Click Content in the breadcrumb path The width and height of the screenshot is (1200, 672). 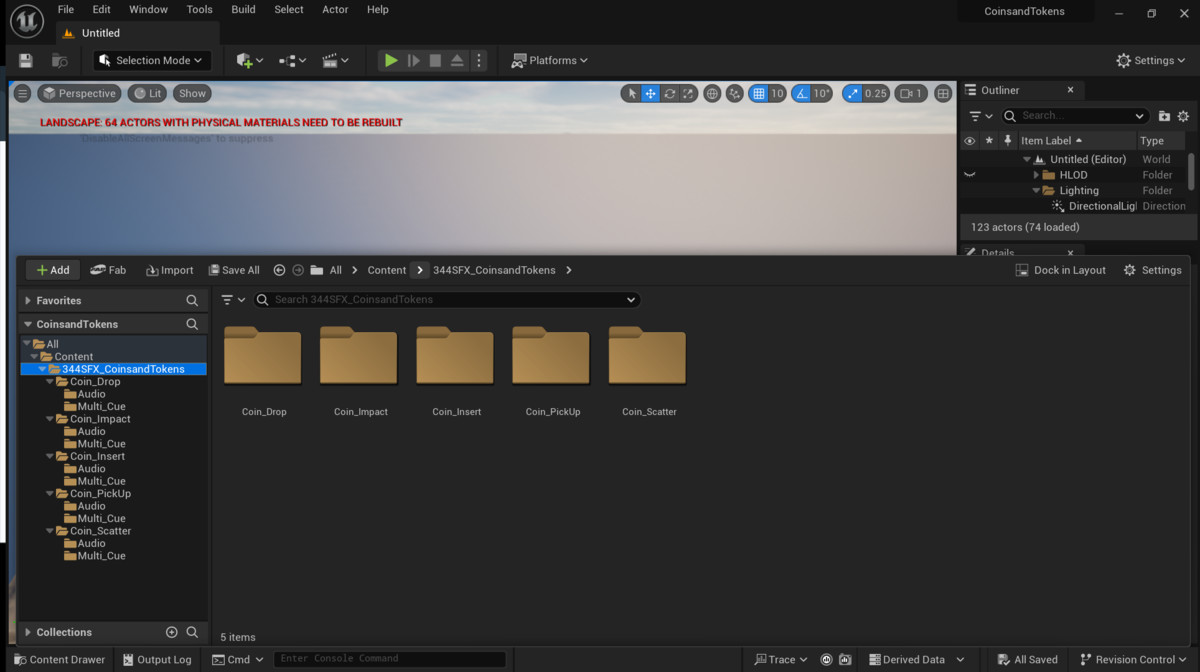coord(386,270)
